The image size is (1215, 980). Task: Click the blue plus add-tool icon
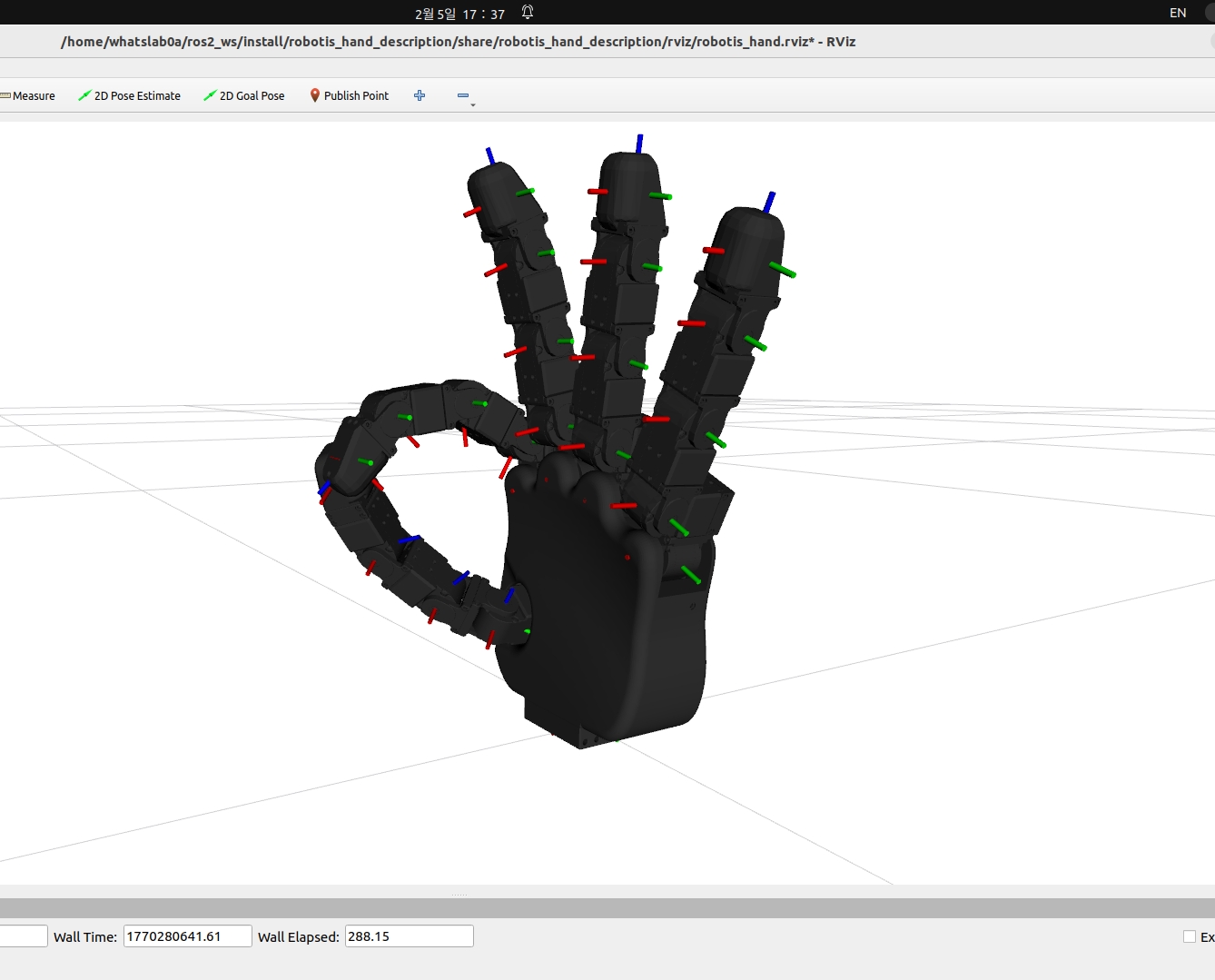420,95
